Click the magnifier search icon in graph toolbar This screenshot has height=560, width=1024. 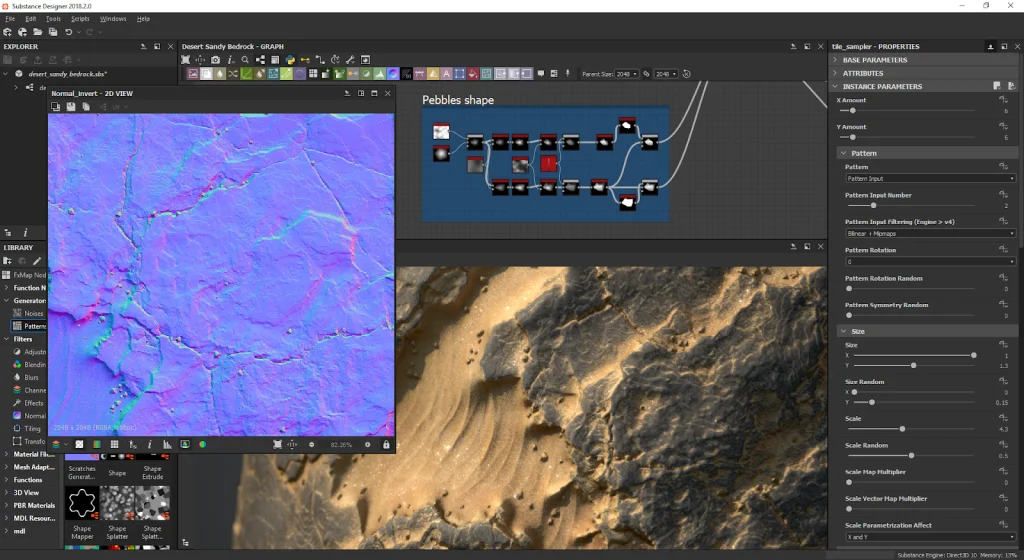pos(245,60)
